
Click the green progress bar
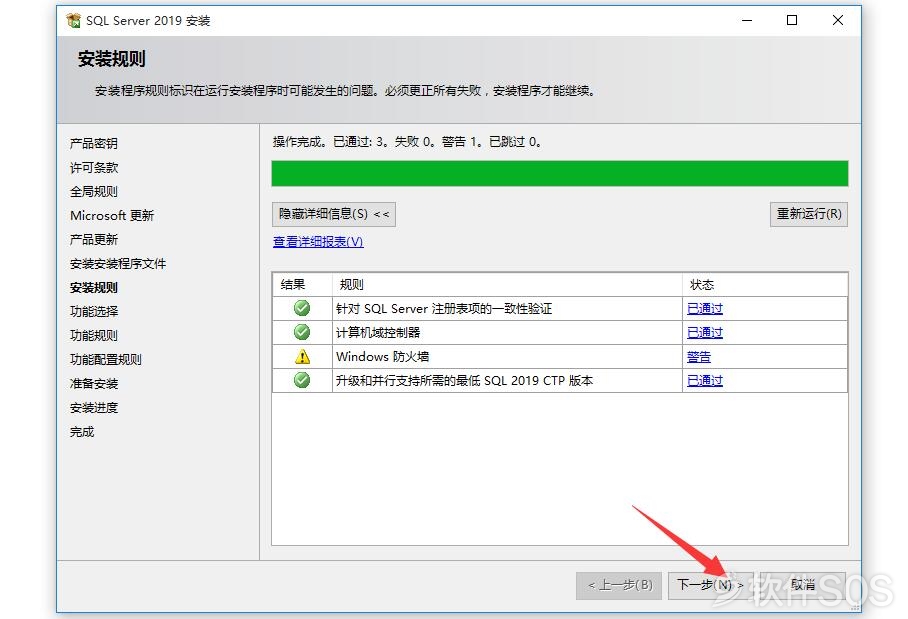click(x=560, y=174)
